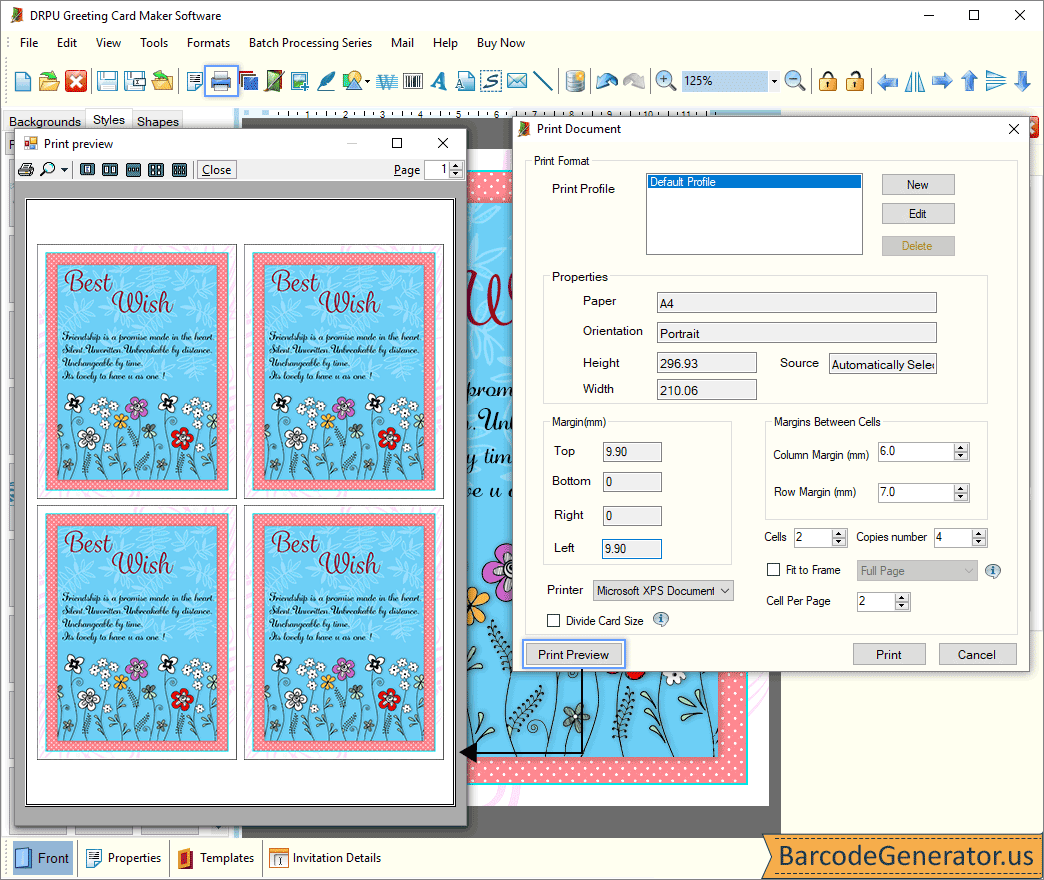Click the red X delete icon in toolbar
The height and width of the screenshot is (880, 1044).
76,81
